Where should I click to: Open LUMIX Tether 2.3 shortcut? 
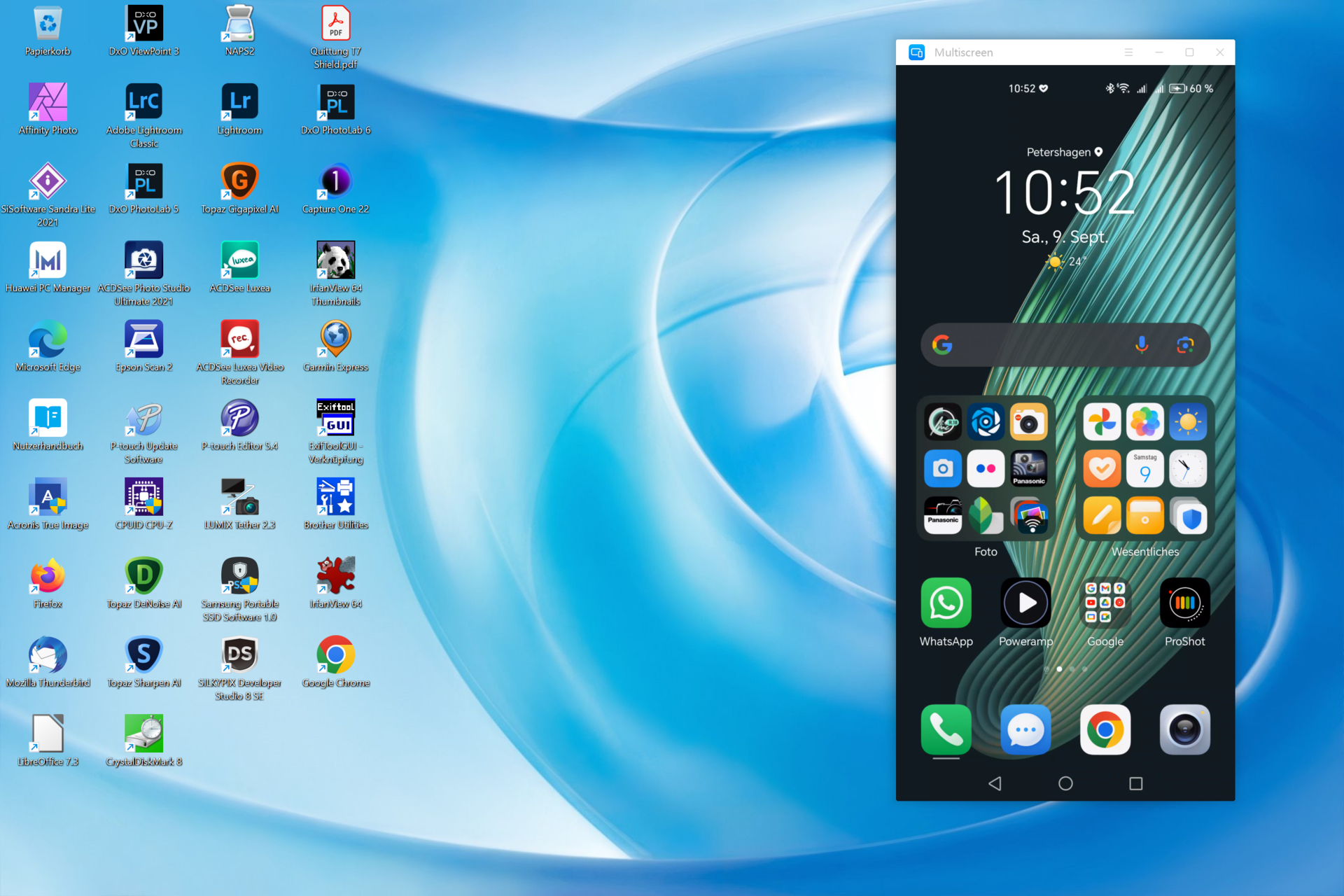coord(239,497)
